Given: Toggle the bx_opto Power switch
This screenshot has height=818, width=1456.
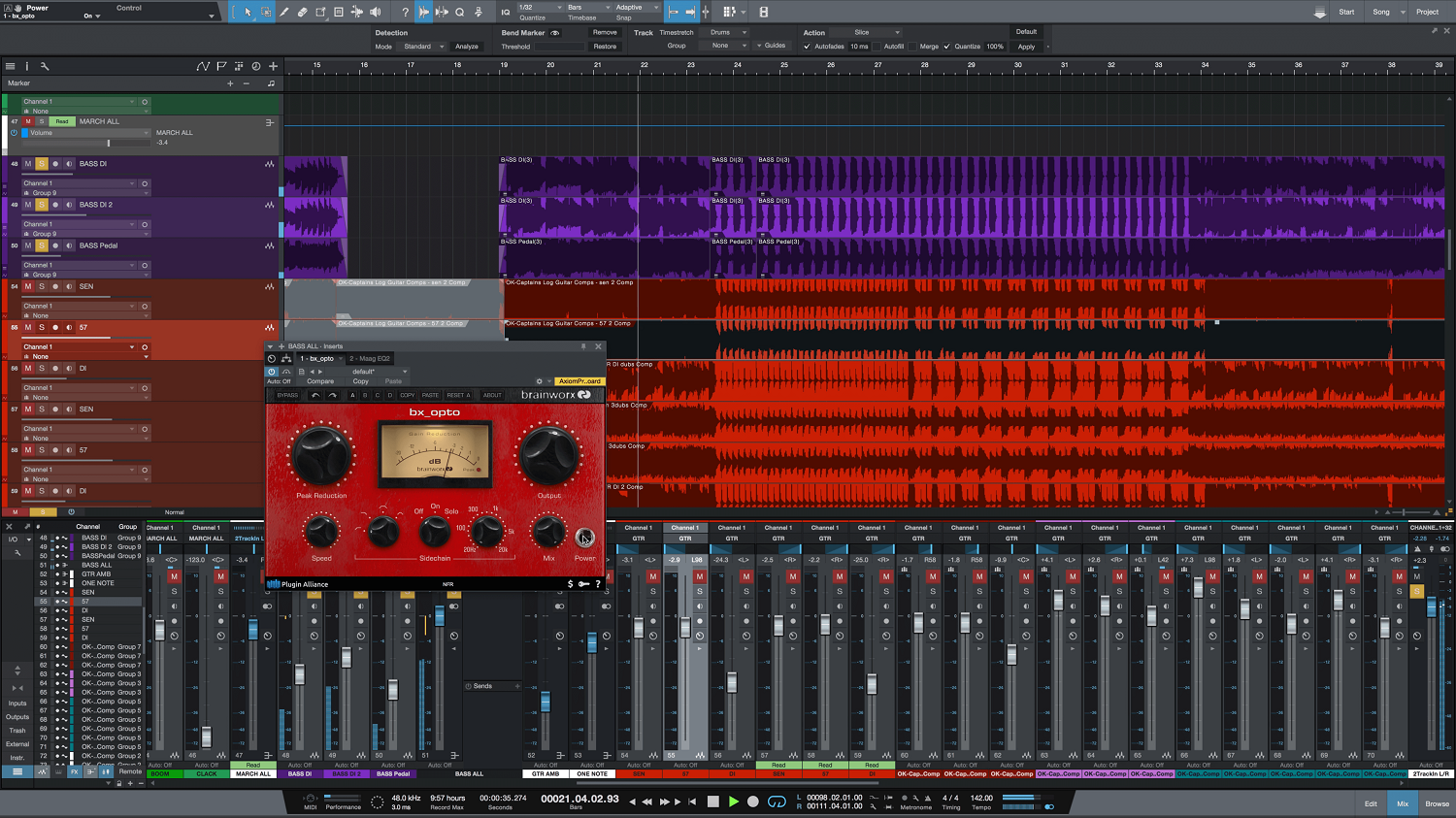Looking at the screenshot, I should (x=584, y=538).
